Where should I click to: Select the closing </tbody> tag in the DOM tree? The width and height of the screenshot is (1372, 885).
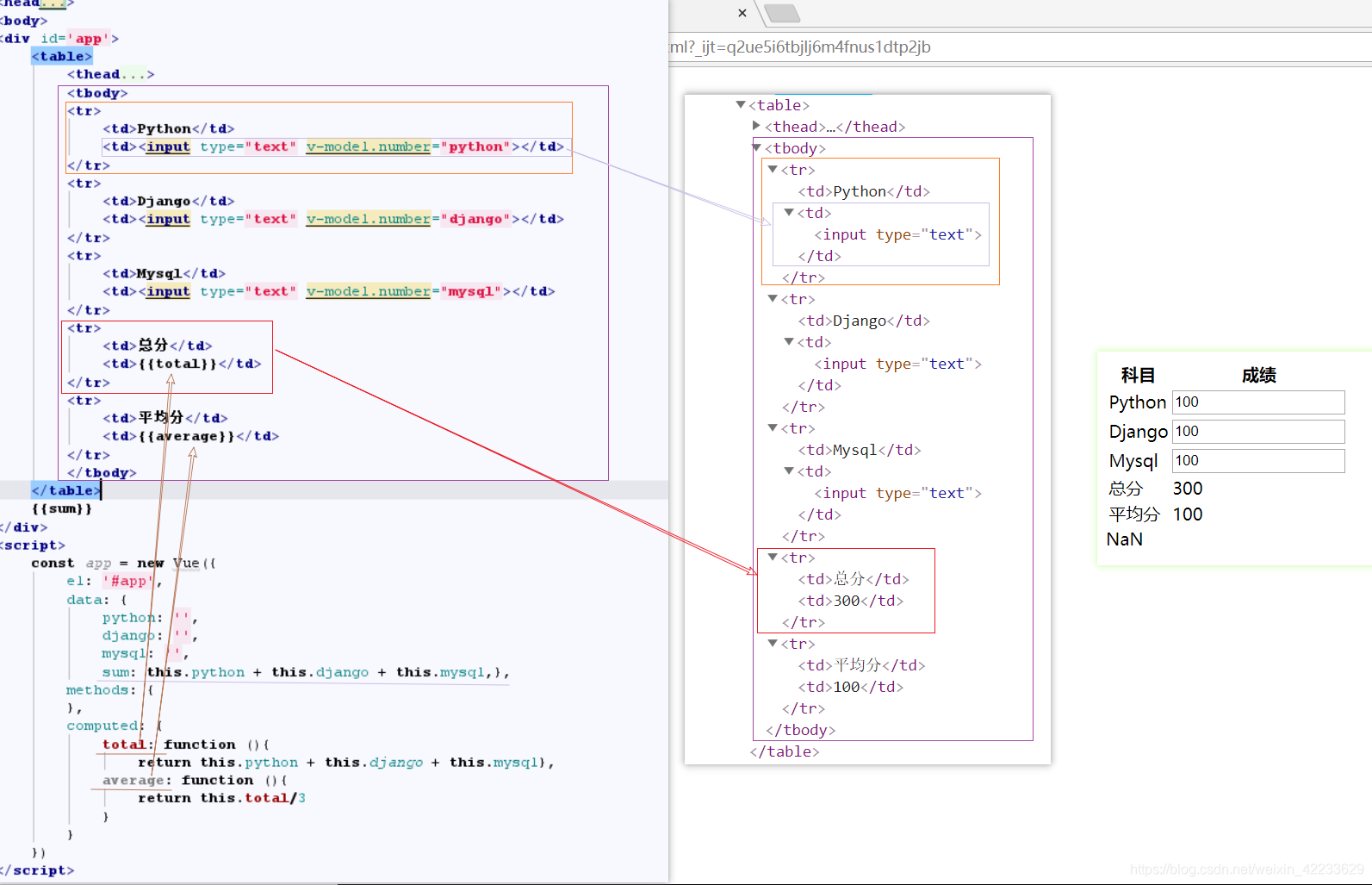(801, 730)
